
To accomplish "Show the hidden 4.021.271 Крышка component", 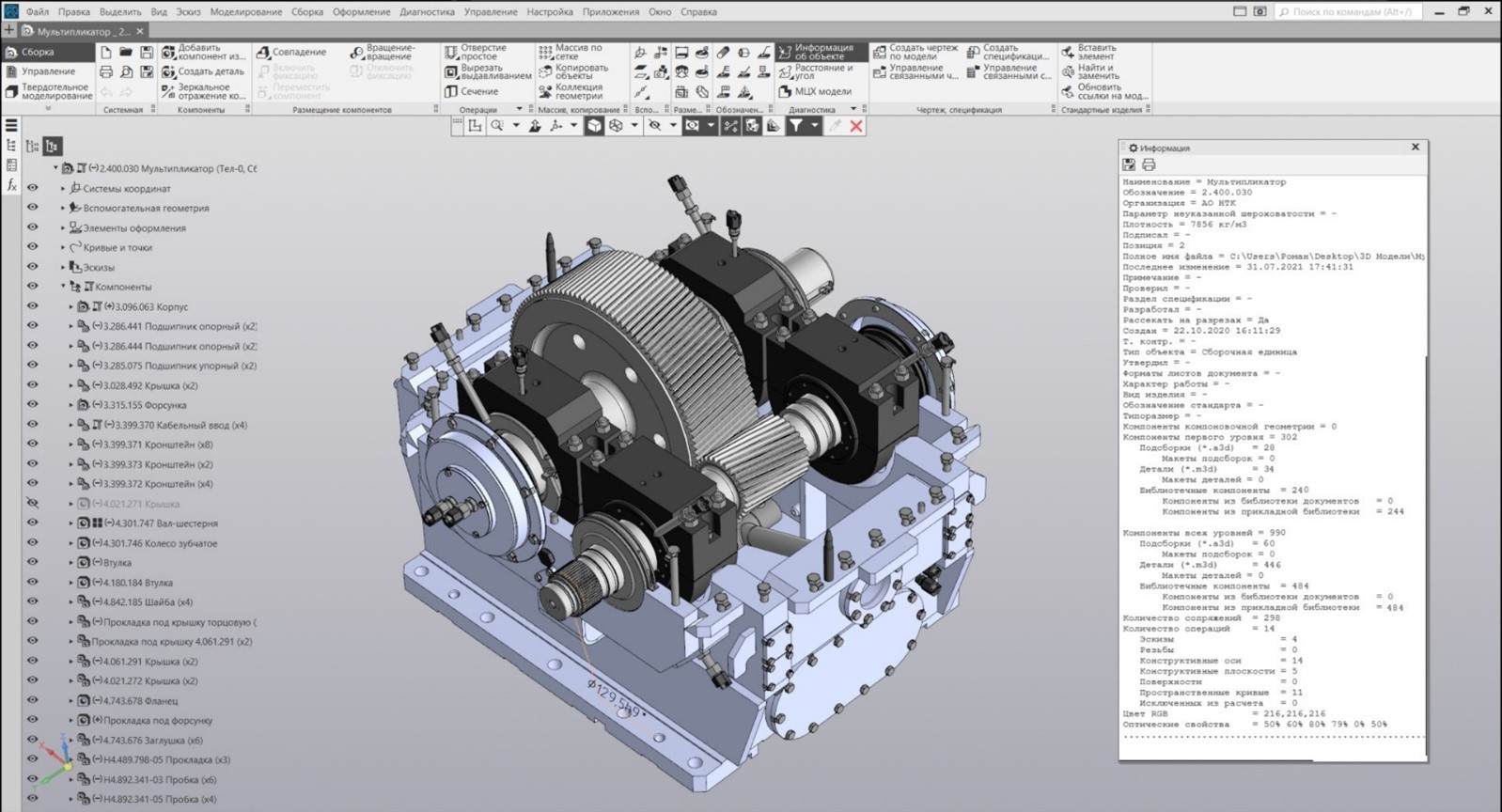I will [33, 504].
